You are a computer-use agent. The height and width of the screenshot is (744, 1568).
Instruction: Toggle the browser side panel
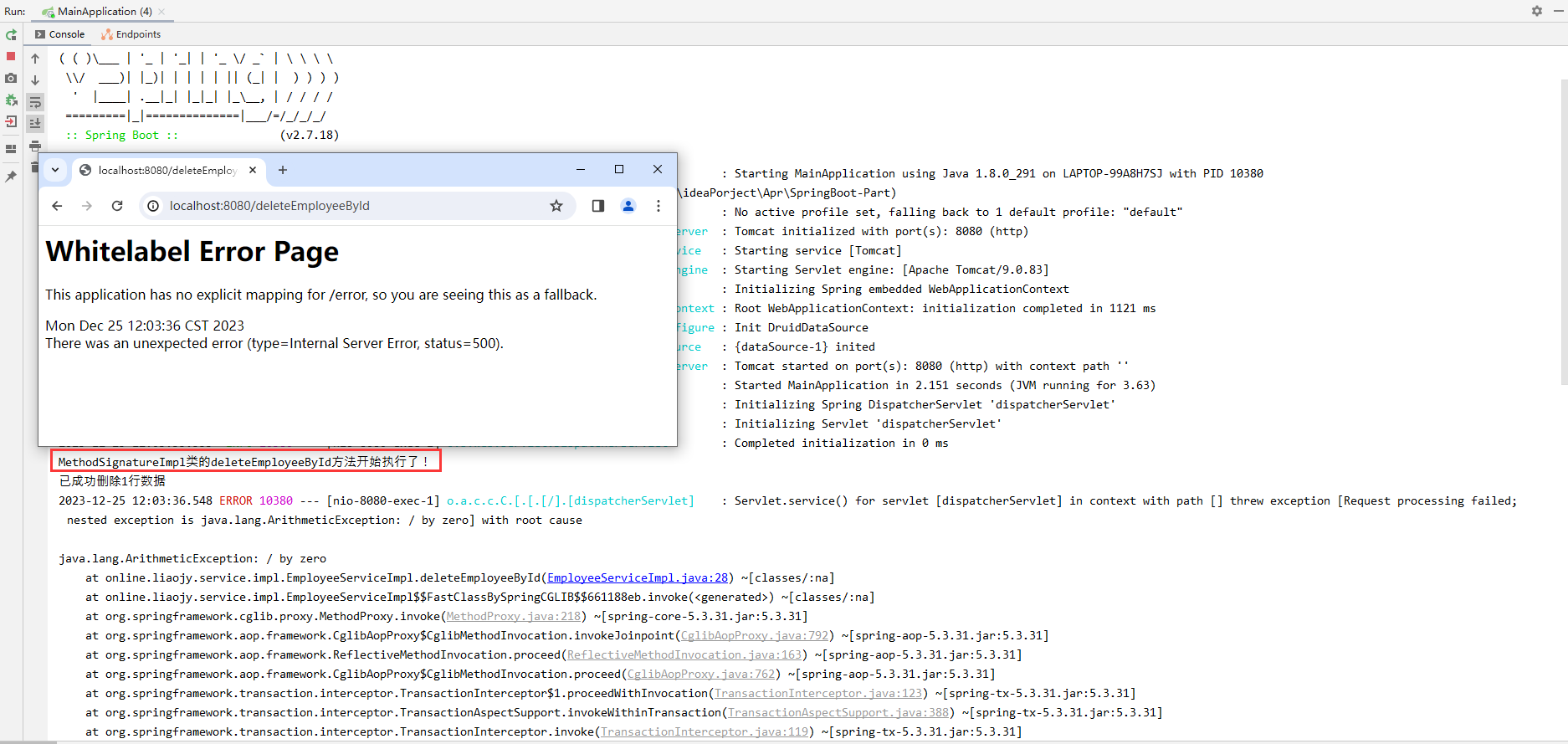pyautogui.click(x=598, y=206)
